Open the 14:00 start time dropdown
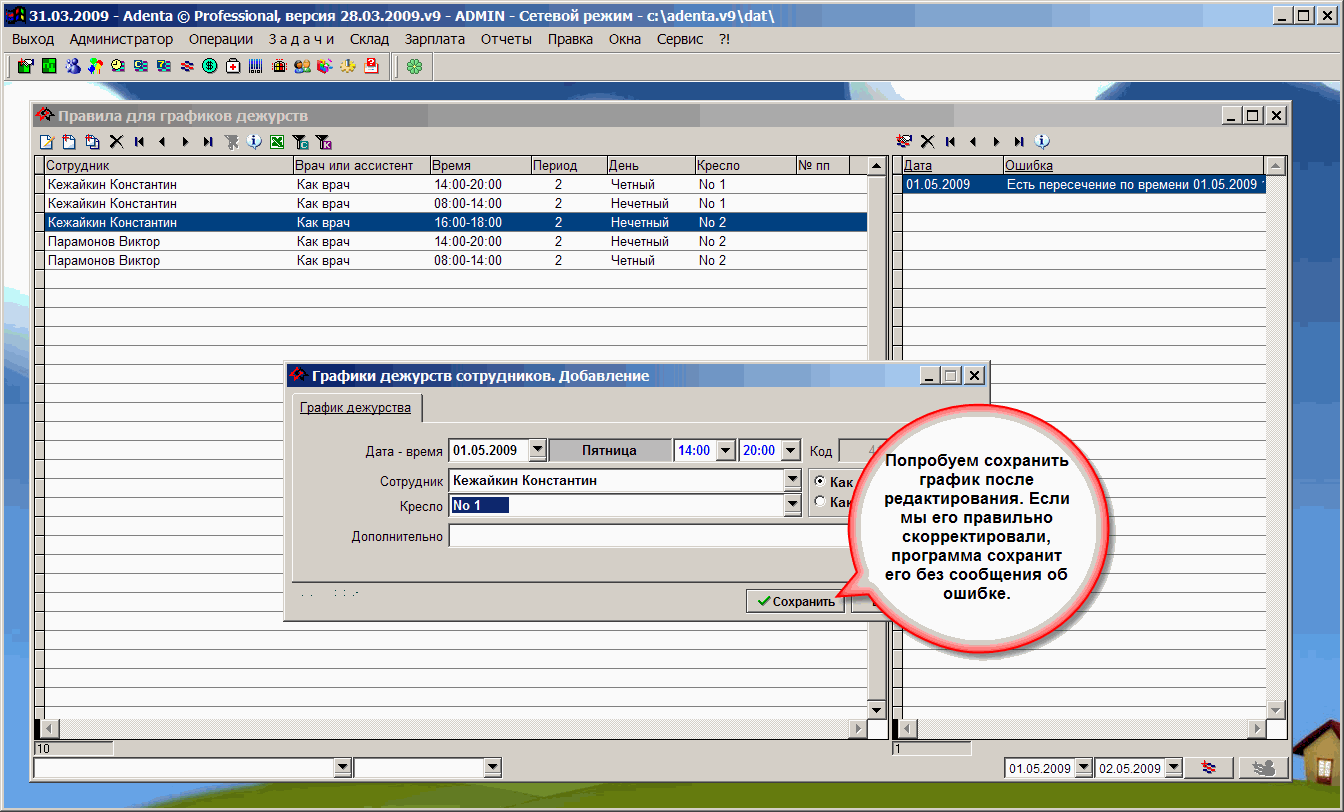 [726, 451]
